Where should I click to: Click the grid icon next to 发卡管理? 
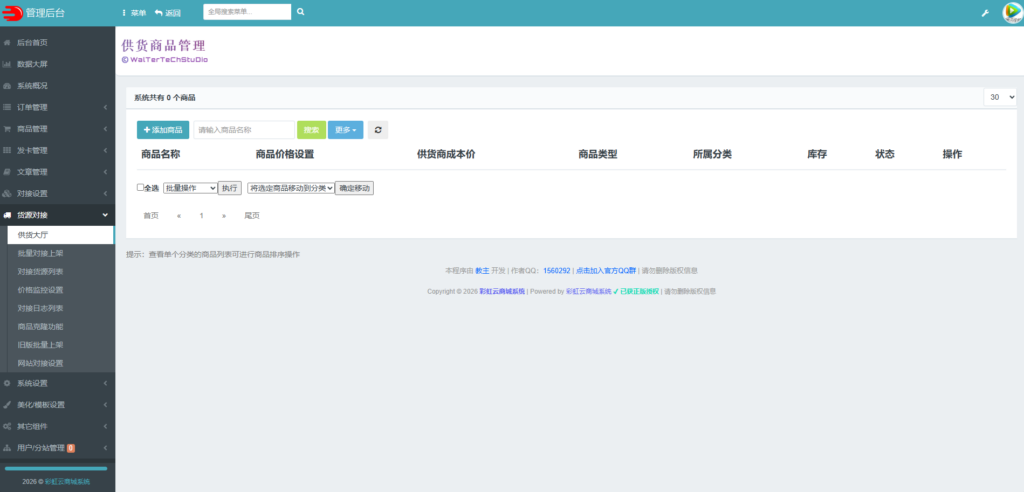coord(7,150)
